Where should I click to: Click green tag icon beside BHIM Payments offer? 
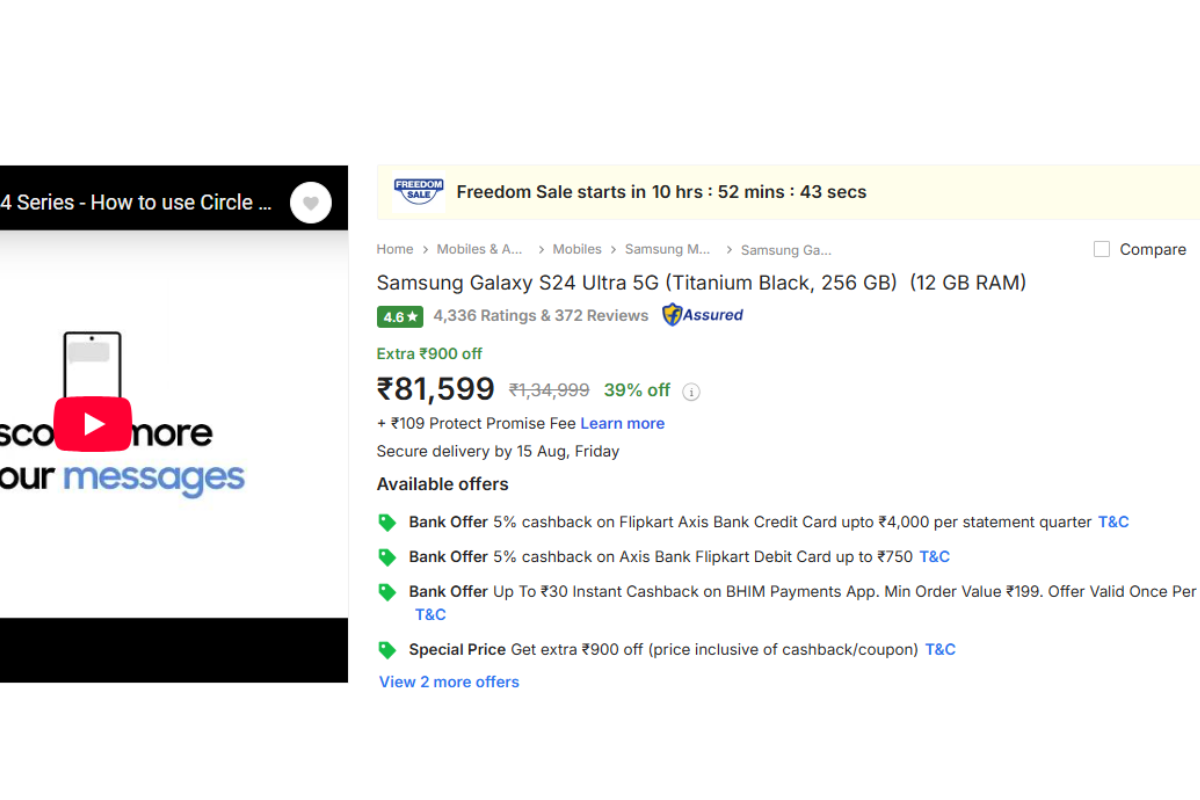coord(387,592)
